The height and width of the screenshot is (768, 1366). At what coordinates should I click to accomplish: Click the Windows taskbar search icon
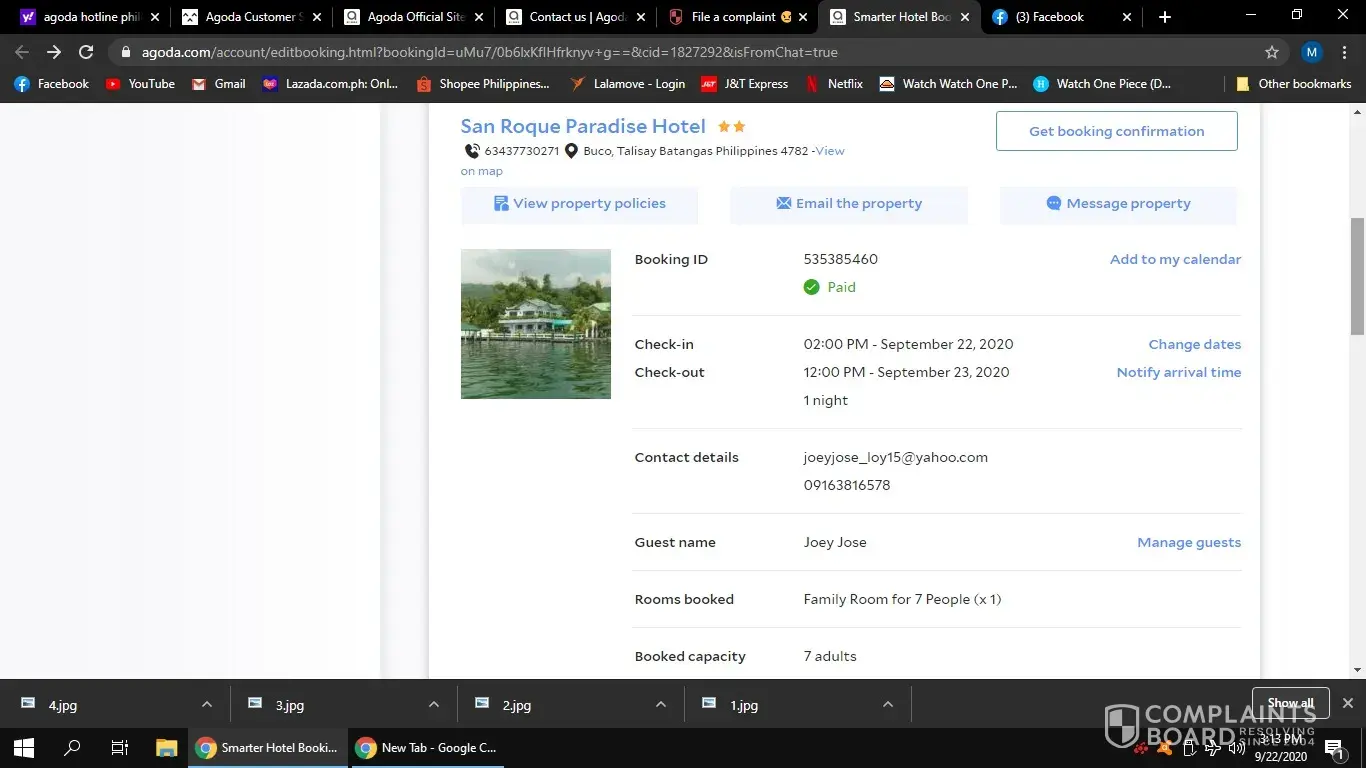[72, 747]
